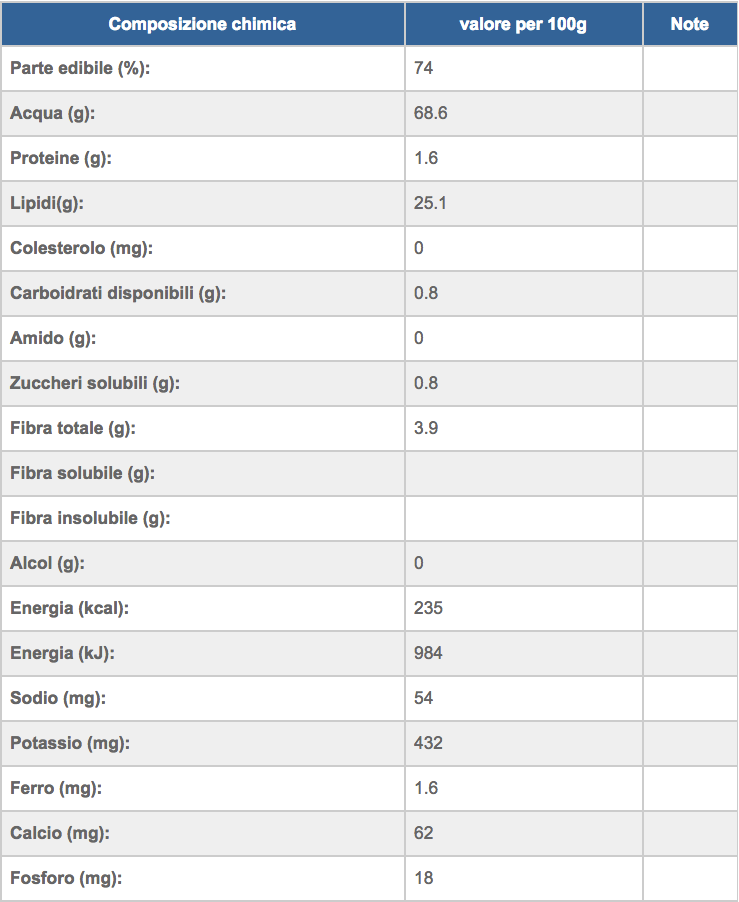Click the Potassio (mg) value 432
The image size is (739, 902).
click(428, 743)
